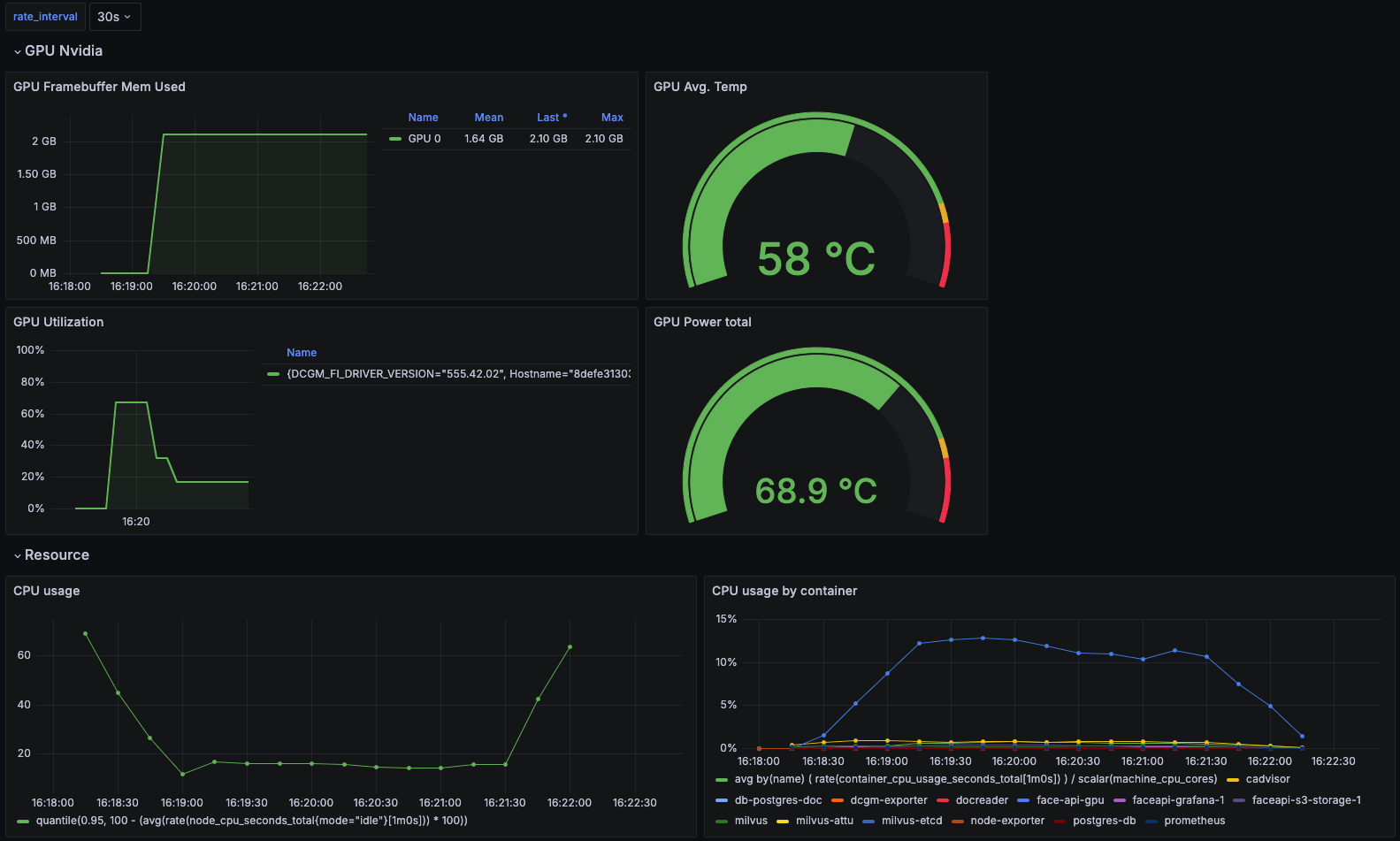This screenshot has width=1400, height=841.
Task: Click the 58 °C temperature gauge value
Action: [815, 259]
